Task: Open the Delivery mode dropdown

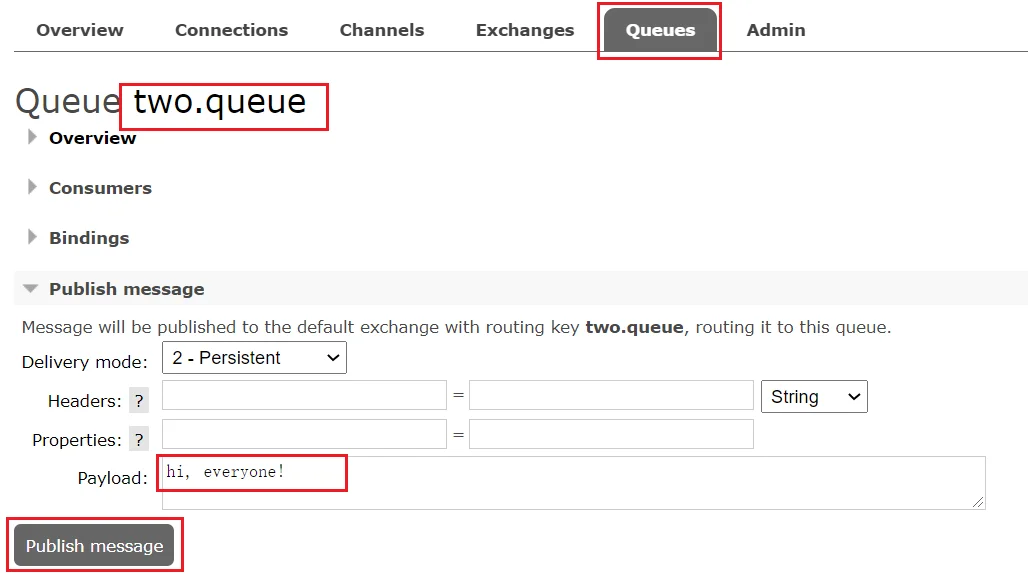Action: point(254,358)
